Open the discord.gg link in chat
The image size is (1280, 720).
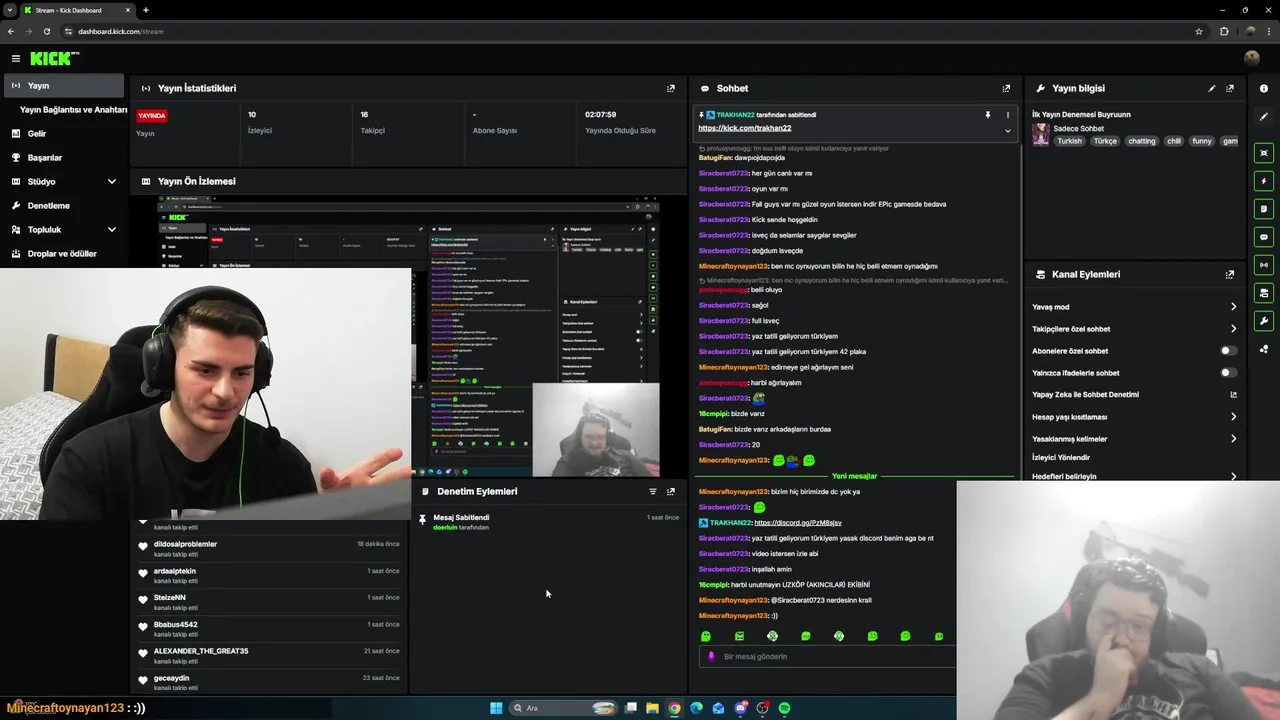[798, 523]
